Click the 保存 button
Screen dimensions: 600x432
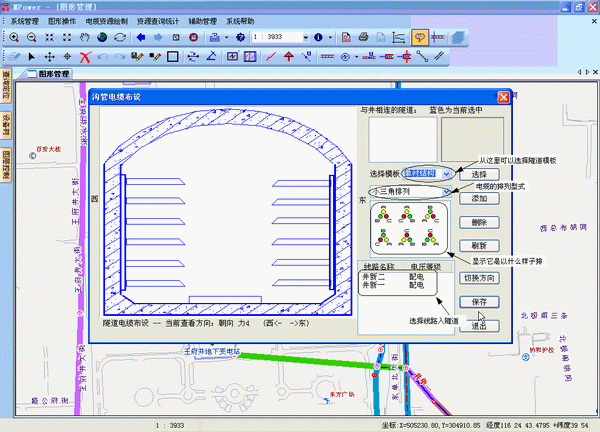479,302
